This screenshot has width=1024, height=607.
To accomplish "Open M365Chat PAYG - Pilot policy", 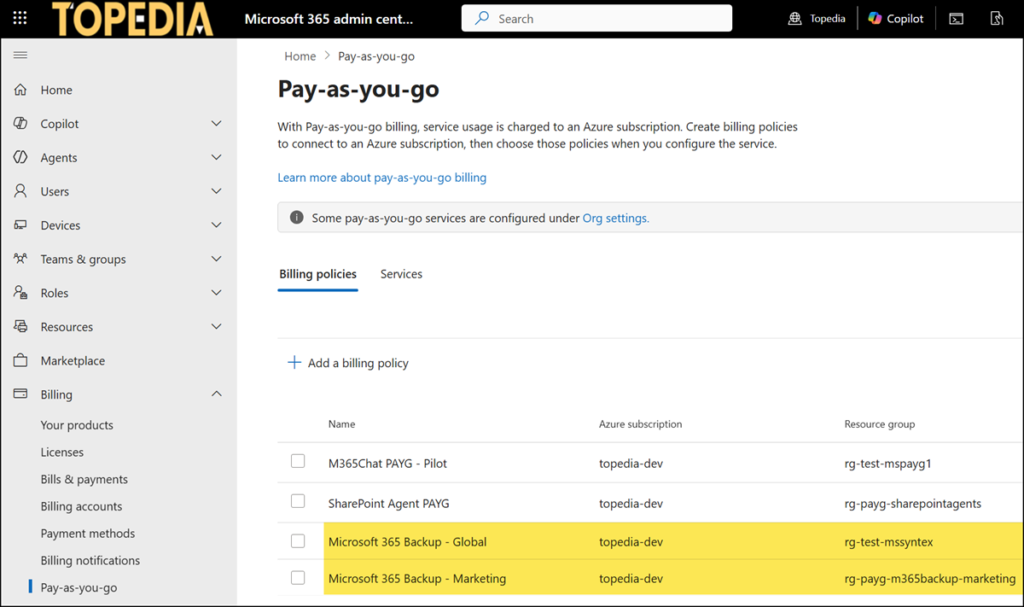I will coord(387,463).
